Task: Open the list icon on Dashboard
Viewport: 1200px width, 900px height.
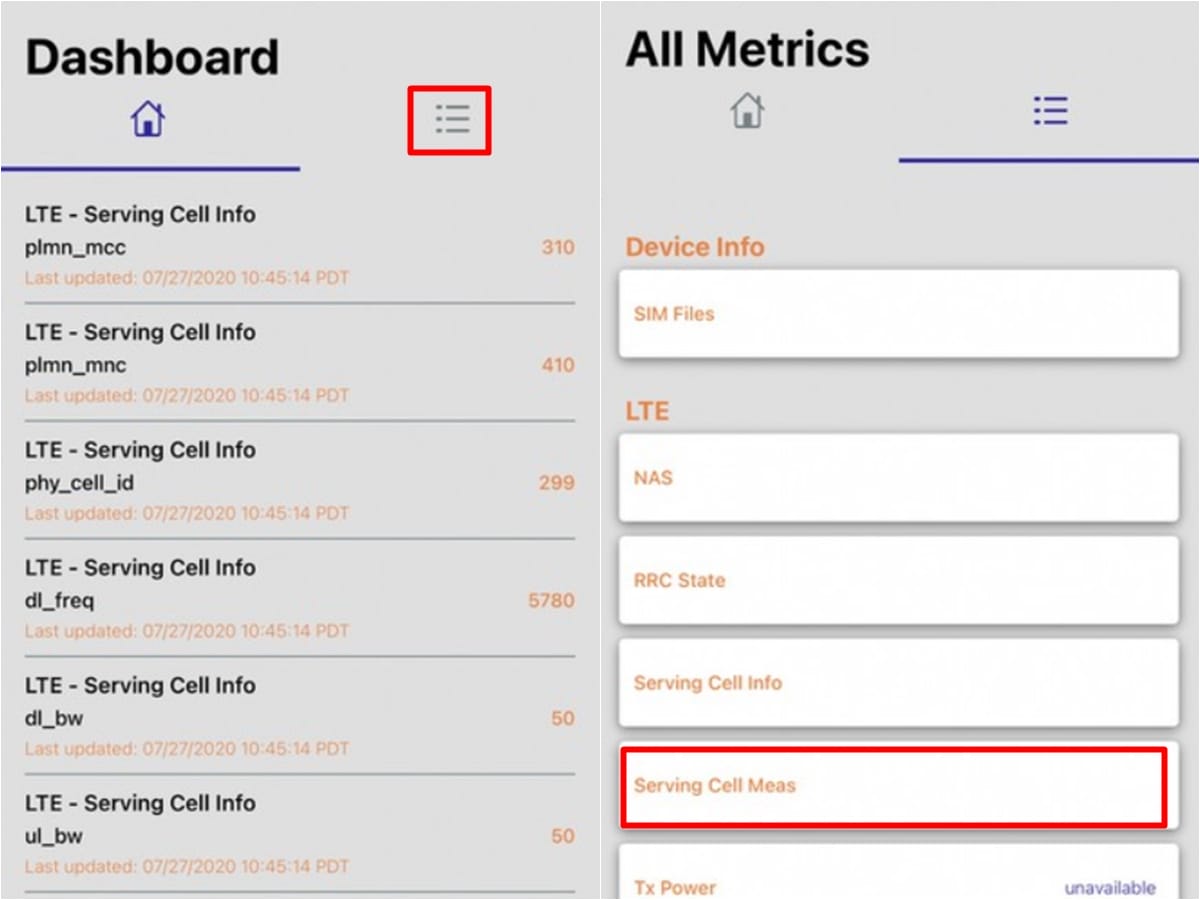Action: click(451, 120)
